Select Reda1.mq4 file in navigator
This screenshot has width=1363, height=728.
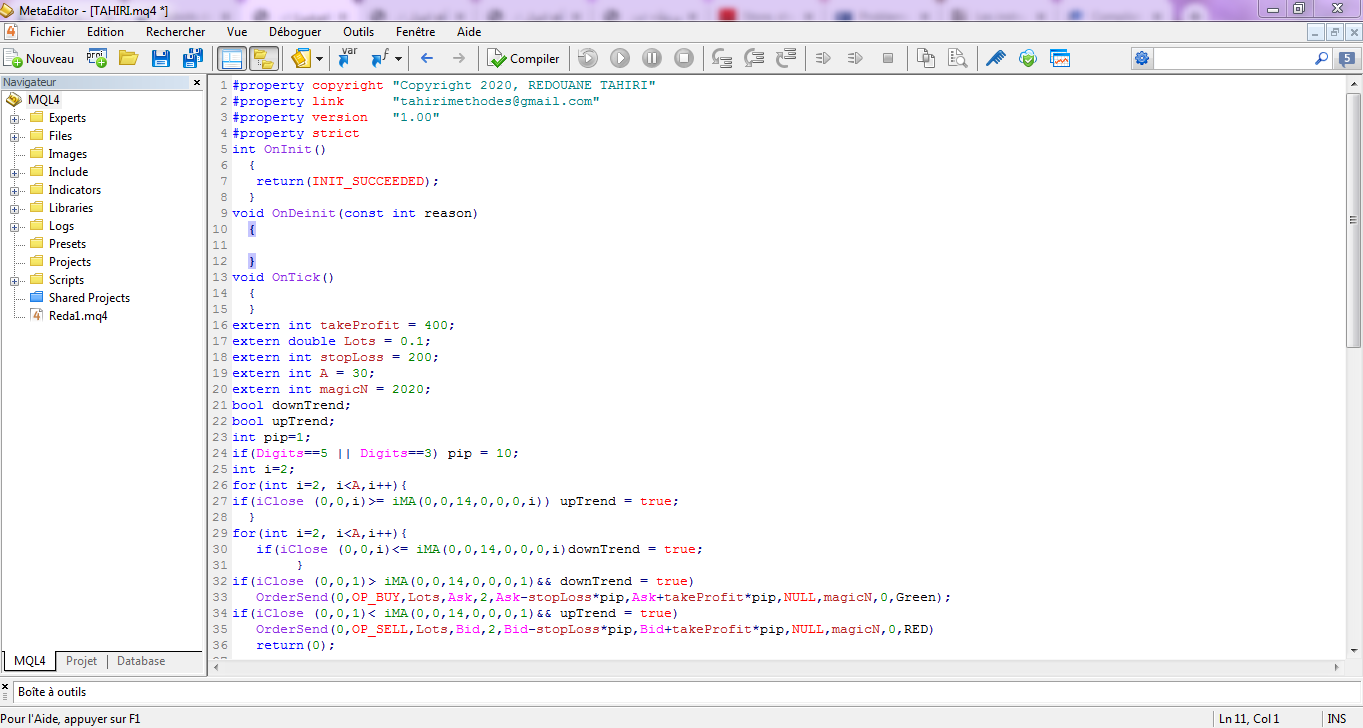[77, 316]
